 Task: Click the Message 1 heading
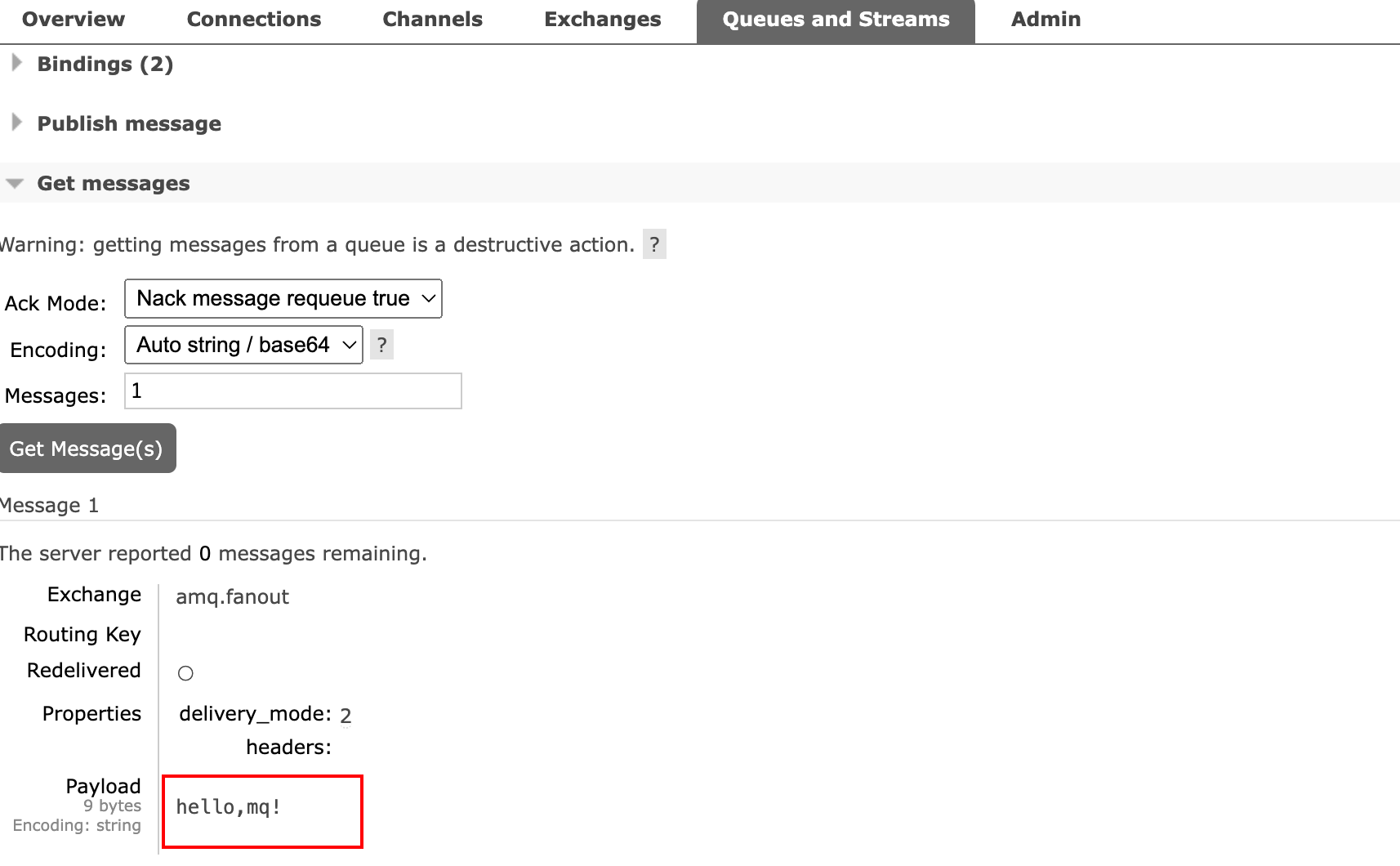pos(49,506)
